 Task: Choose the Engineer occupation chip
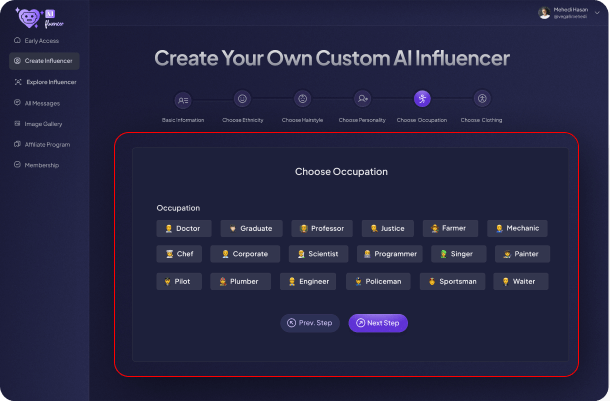[308, 281]
